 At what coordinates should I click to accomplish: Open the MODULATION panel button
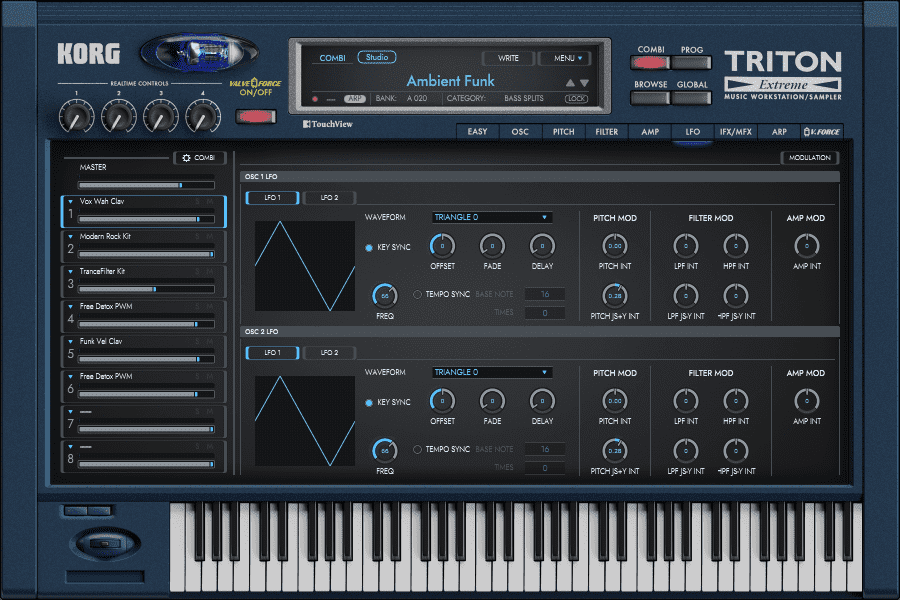[809, 157]
